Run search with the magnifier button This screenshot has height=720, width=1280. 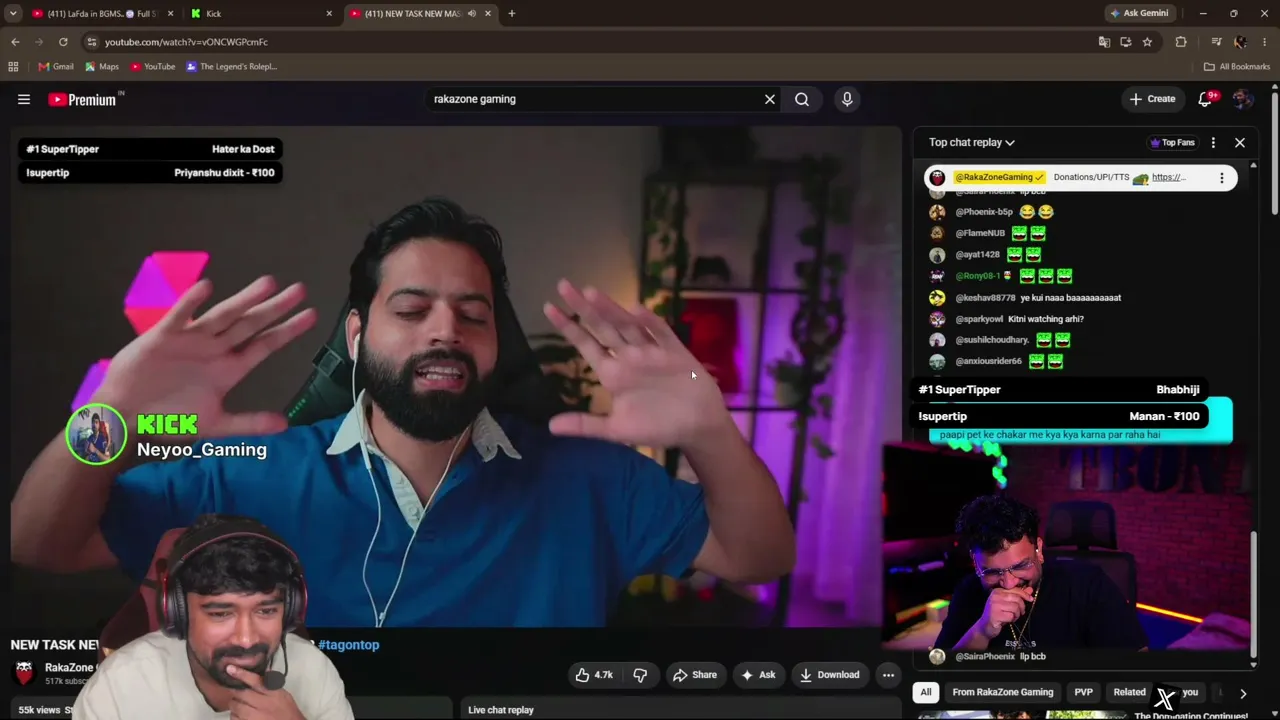802,99
